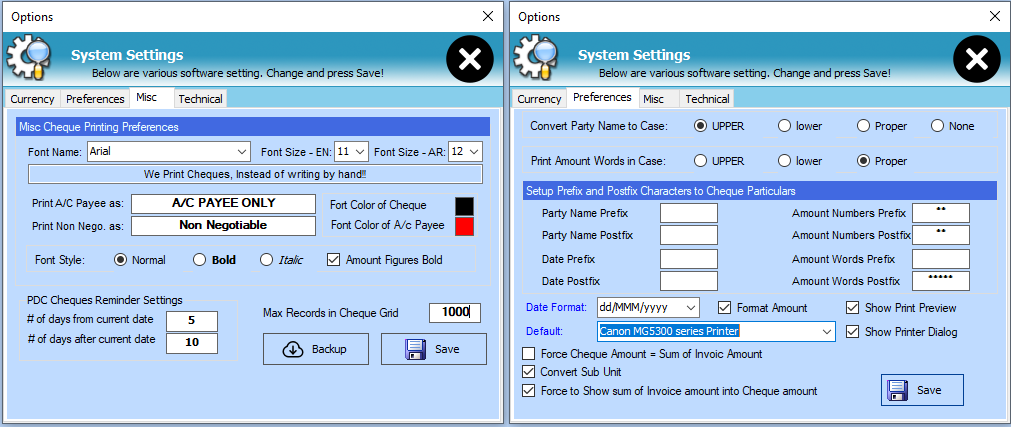The image size is (1011, 427).
Task: Toggle Amount Figures Bold checkbox
Action: pos(333,260)
